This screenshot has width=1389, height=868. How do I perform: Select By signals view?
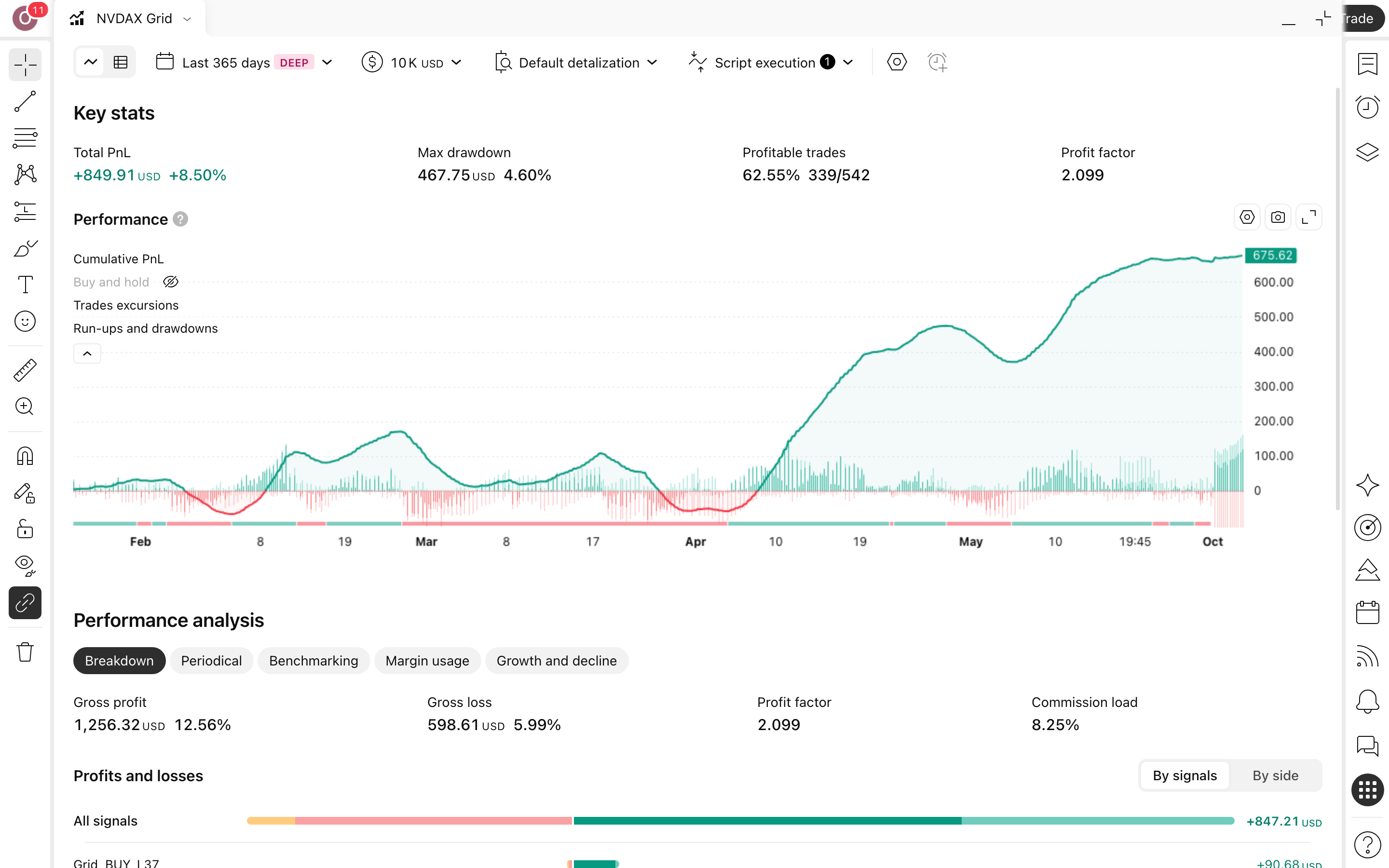click(1184, 775)
